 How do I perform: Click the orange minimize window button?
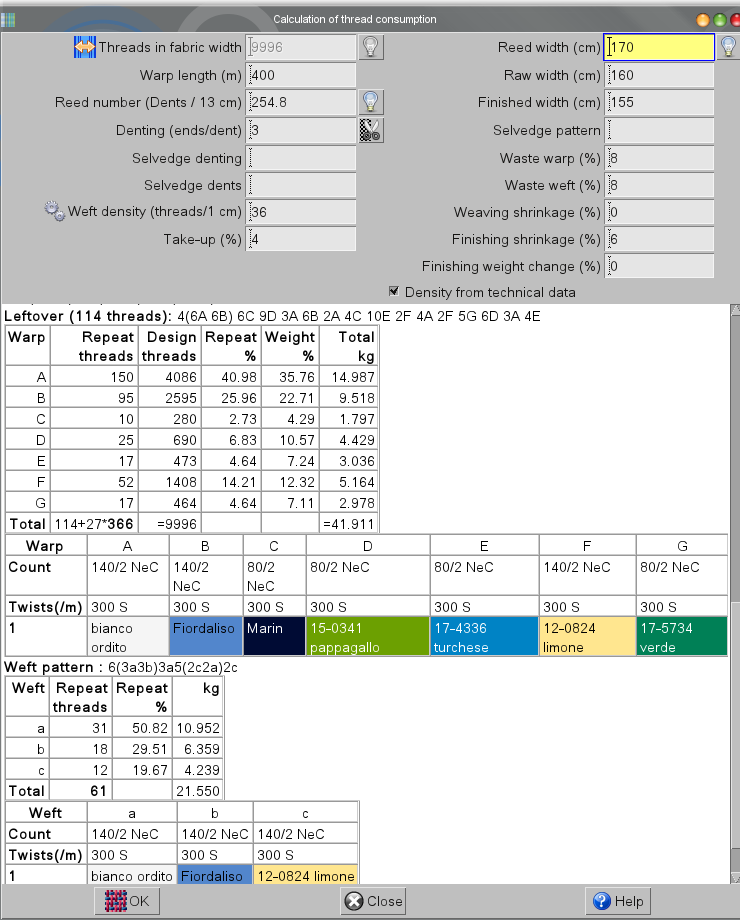coord(702,19)
